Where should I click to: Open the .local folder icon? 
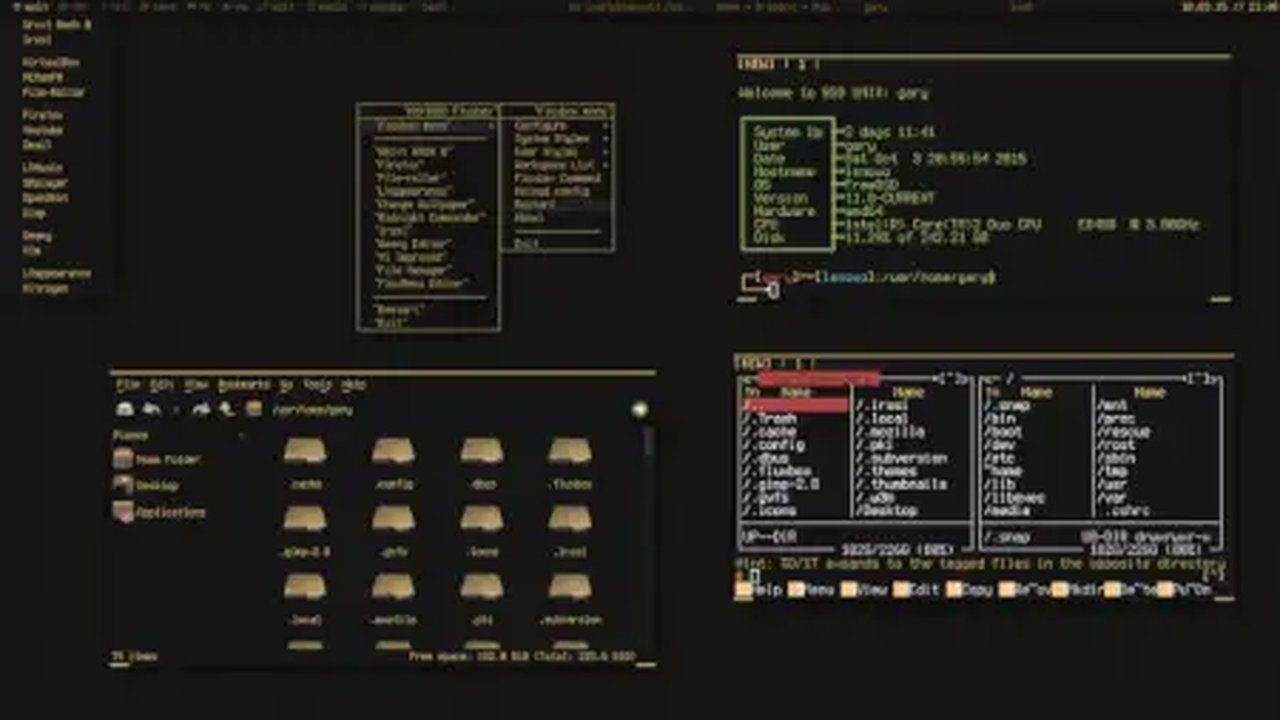pos(305,586)
